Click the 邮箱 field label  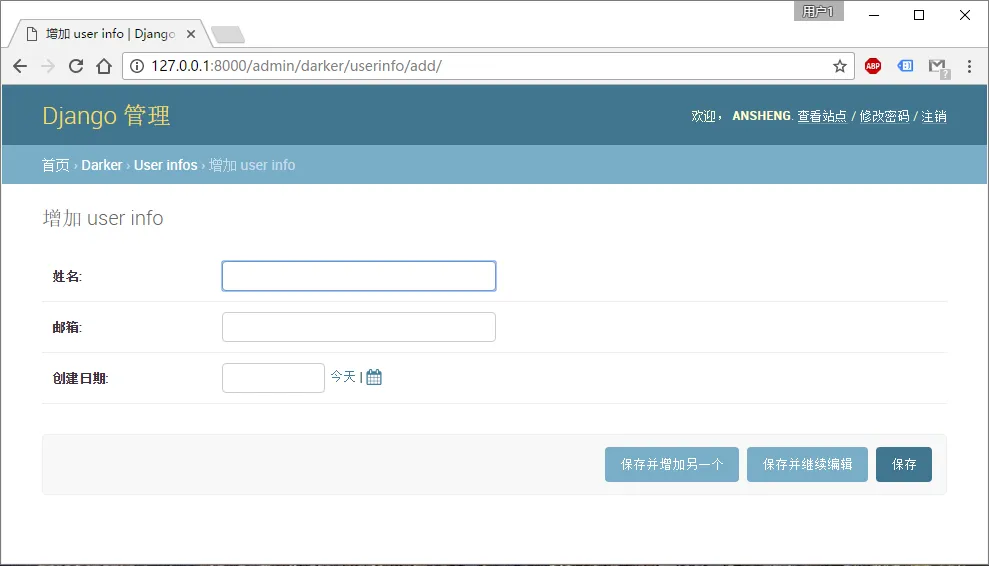67,327
